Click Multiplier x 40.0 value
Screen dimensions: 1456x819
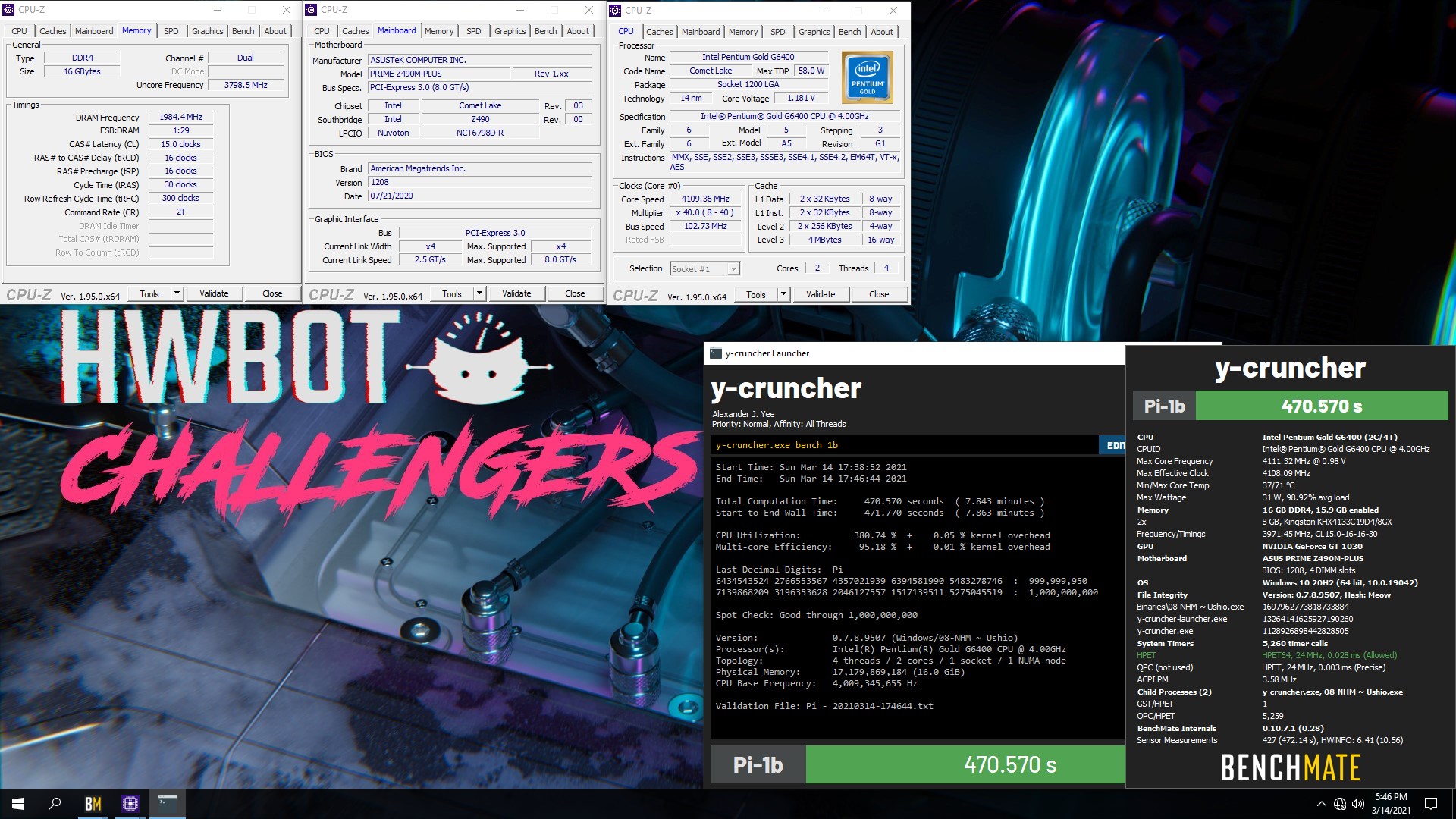[x=705, y=212]
